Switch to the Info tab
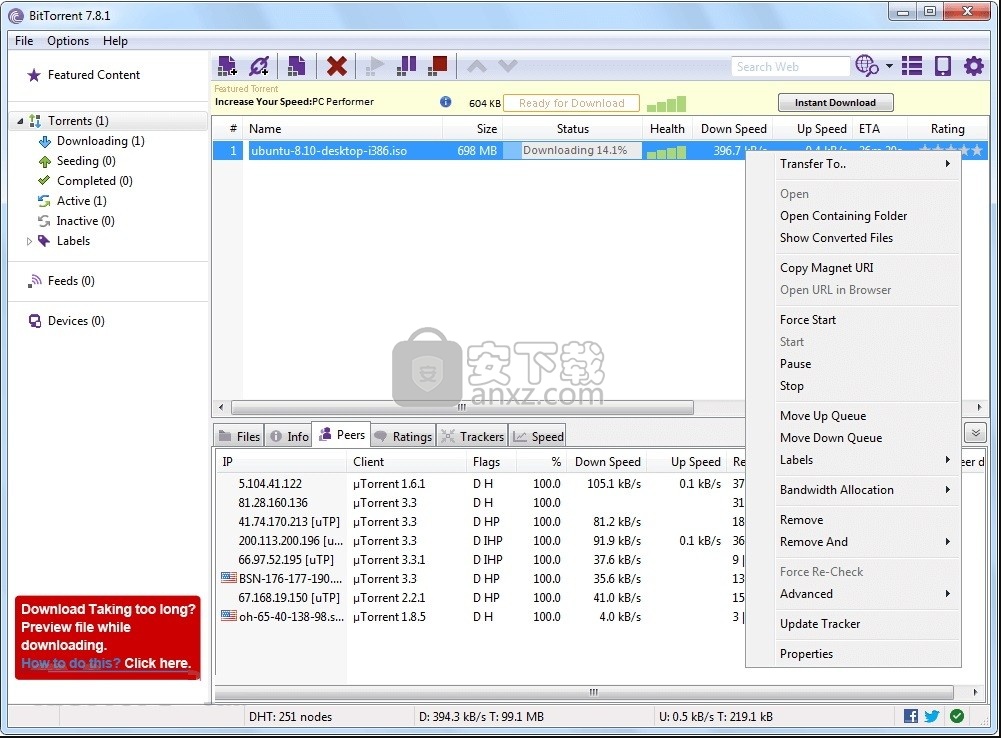 click(x=289, y=437)
